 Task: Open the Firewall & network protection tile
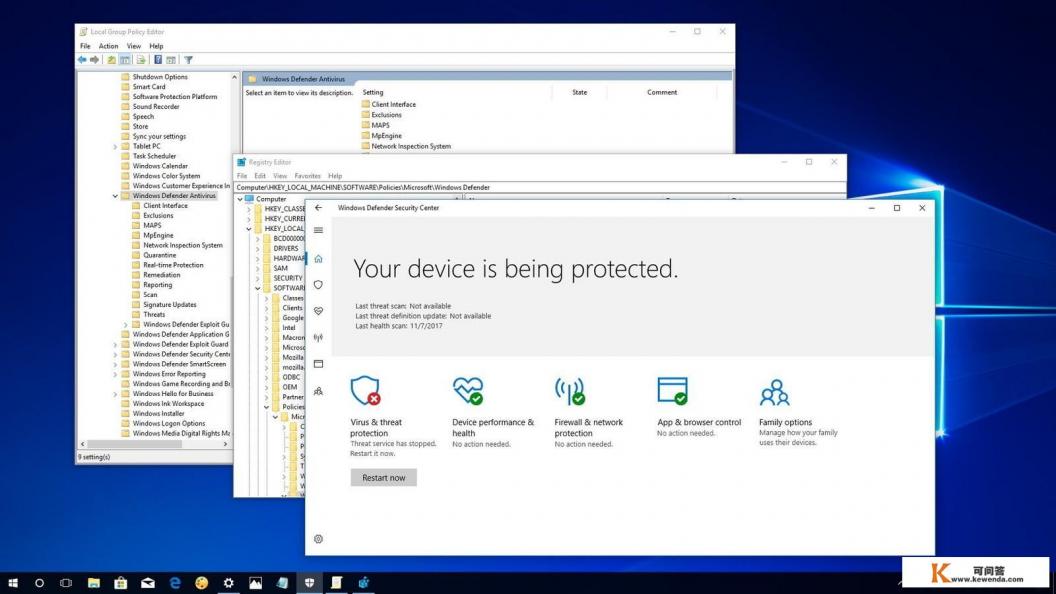(x=589, y=411)
